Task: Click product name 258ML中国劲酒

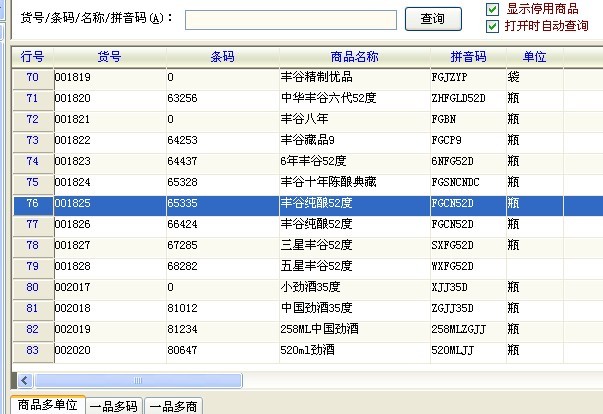Action: coord(319,329)
